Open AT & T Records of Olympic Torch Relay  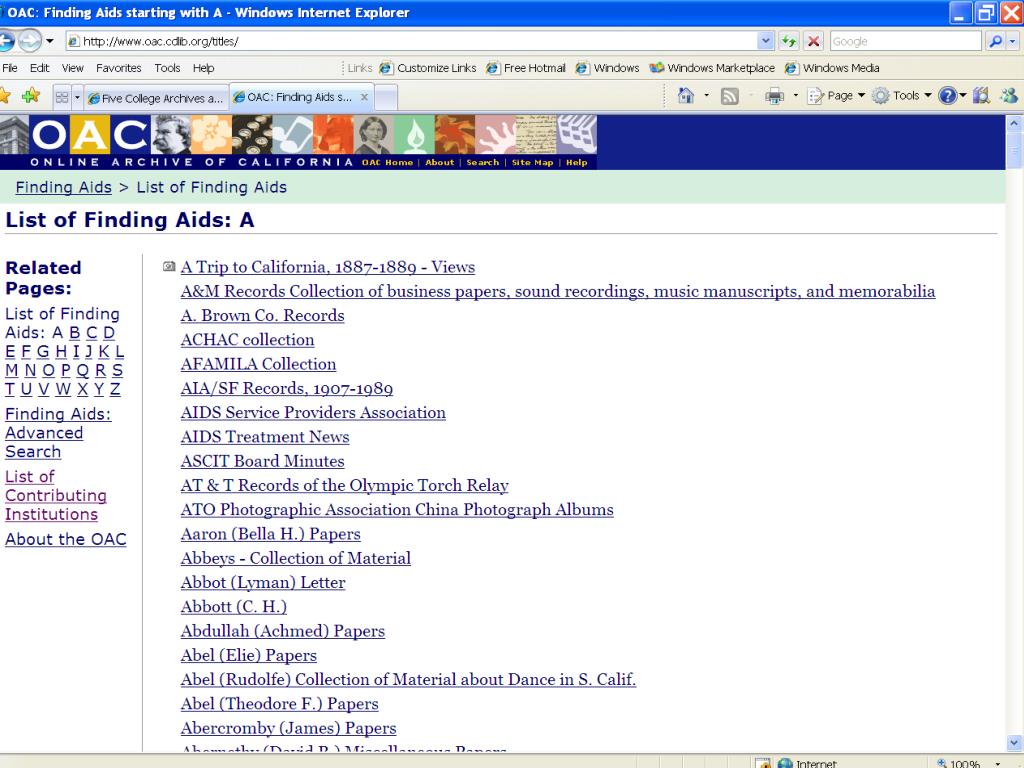pos(344,485)
